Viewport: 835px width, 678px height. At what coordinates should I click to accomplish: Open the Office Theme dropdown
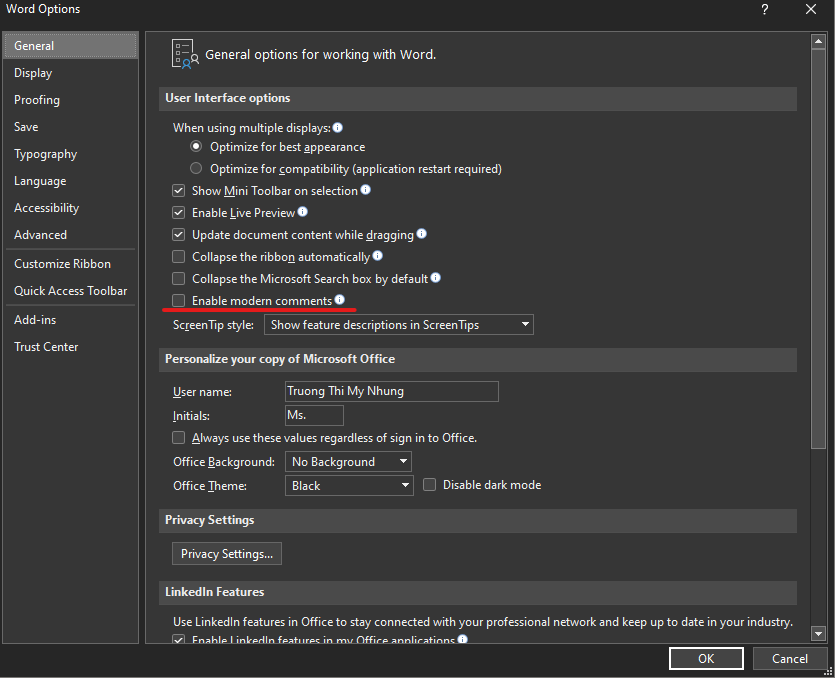click(x=349, y=485)
